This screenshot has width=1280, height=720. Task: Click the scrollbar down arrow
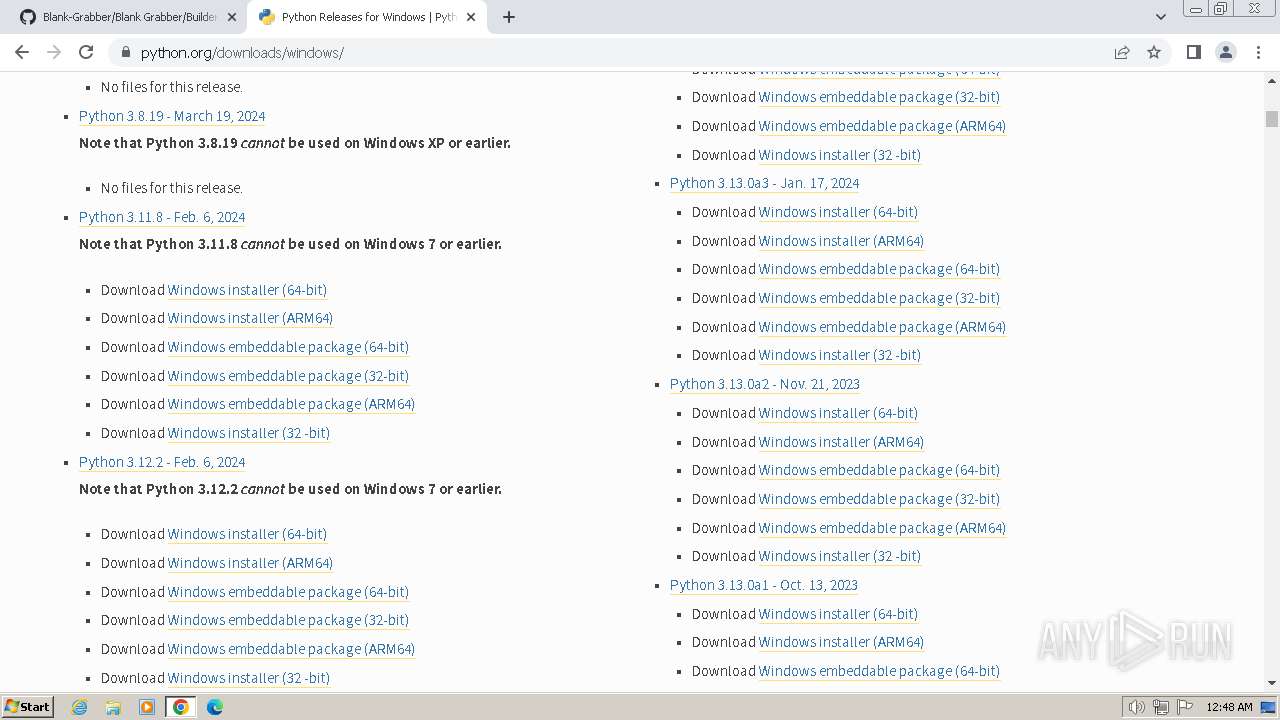point(1272,683)
